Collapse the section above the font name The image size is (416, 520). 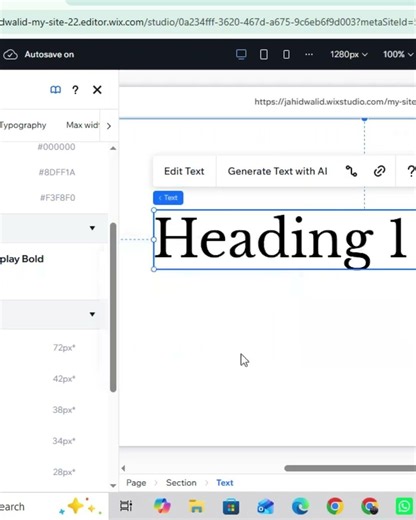(92, 228)
